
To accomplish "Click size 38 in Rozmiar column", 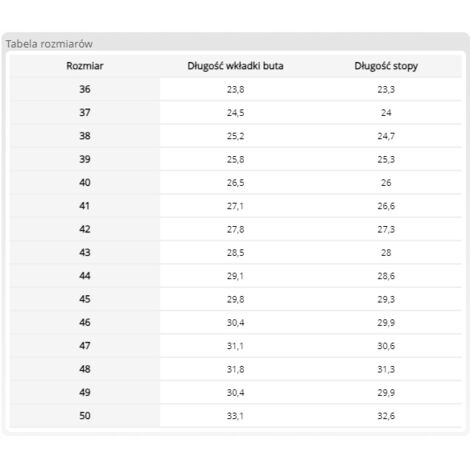I will click(85, 136).
